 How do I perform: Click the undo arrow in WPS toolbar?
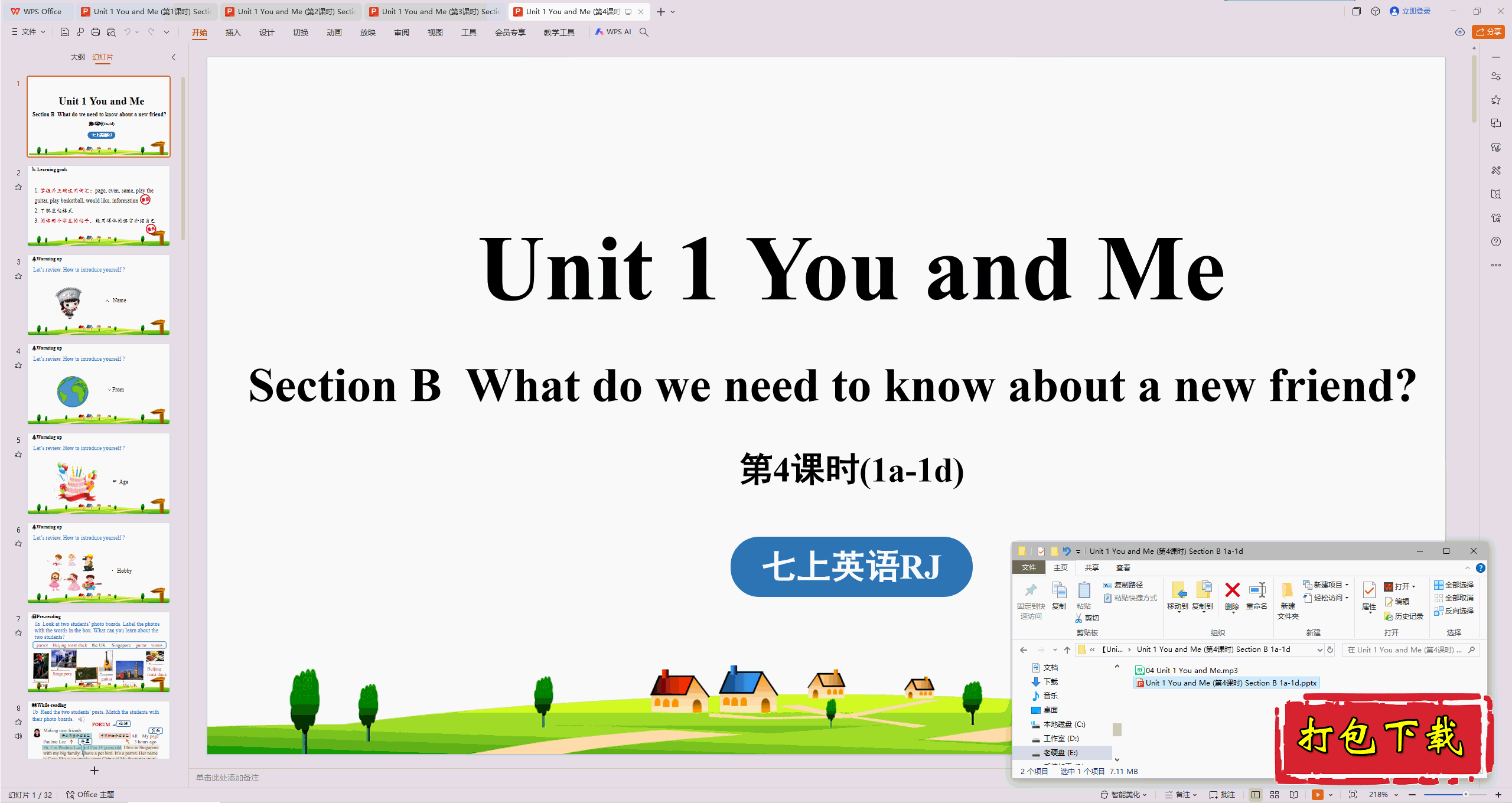[x=127, y=32]
